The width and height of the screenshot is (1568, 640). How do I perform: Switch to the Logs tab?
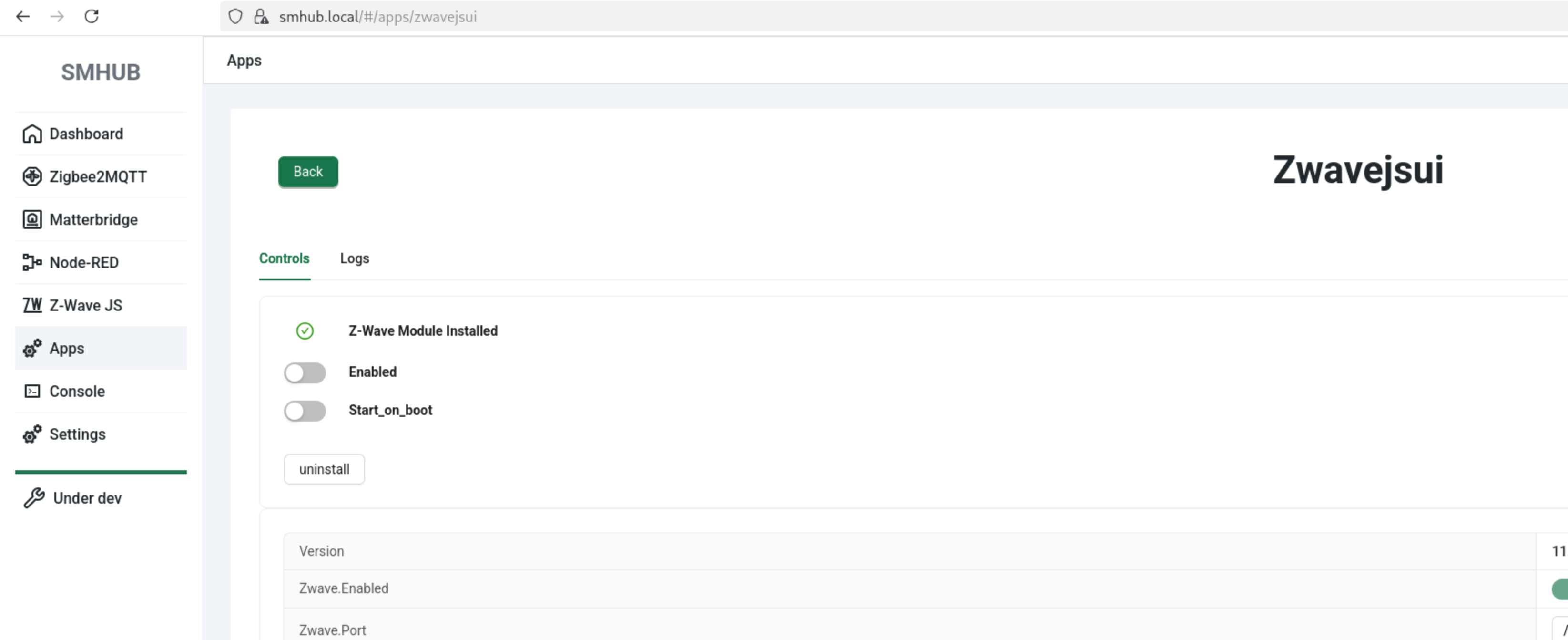click(354, 259)
